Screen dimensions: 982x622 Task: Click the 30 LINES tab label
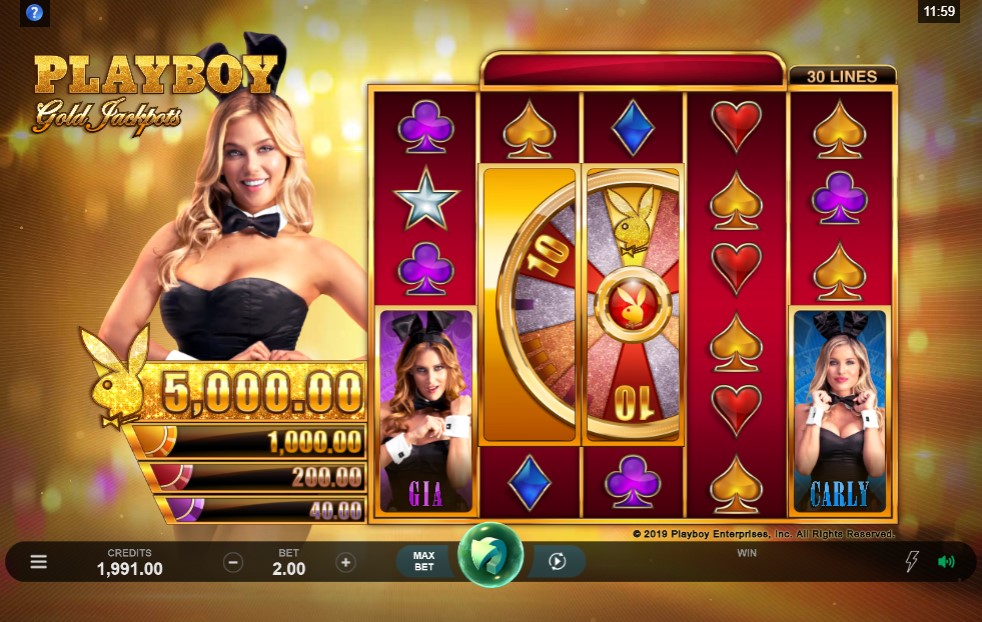[x=842, y=76]
